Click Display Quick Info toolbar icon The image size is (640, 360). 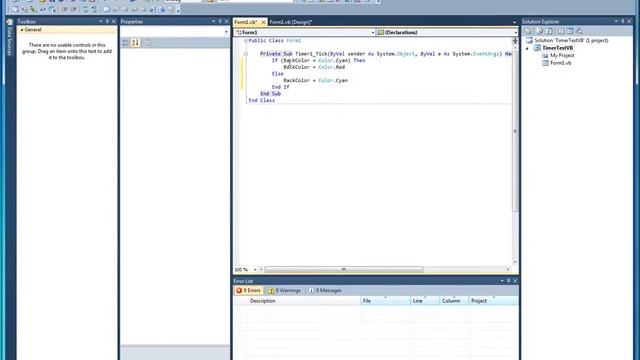33,9
